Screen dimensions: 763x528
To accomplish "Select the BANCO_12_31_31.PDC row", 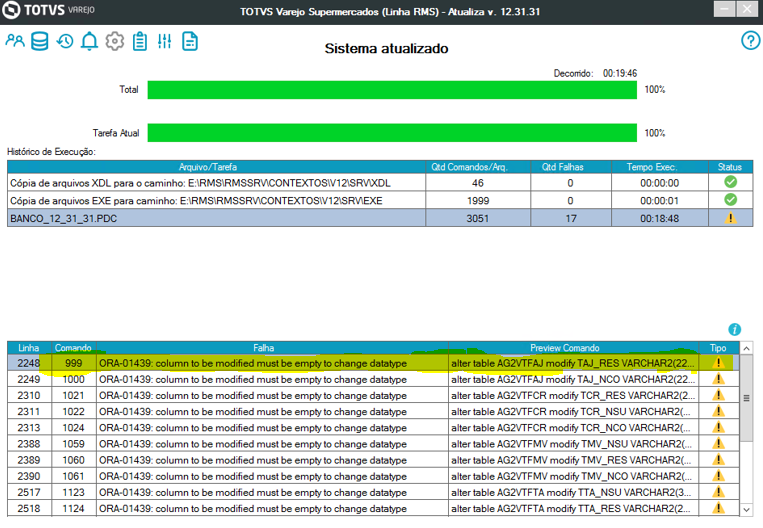I will coord(380,218).
